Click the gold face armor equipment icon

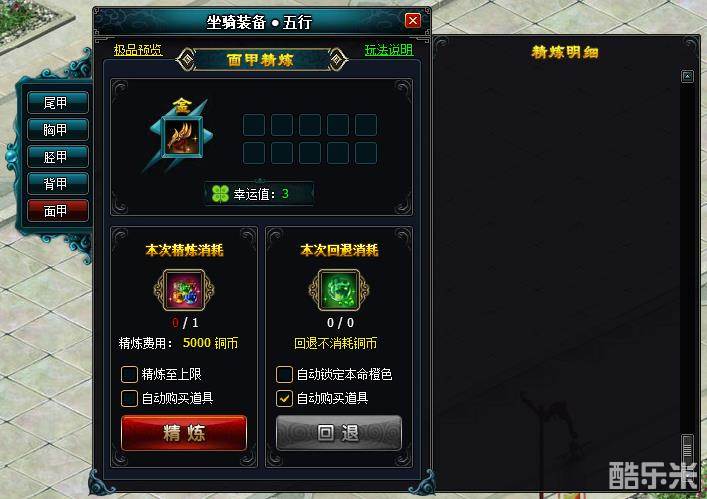(x=182, y=137)
